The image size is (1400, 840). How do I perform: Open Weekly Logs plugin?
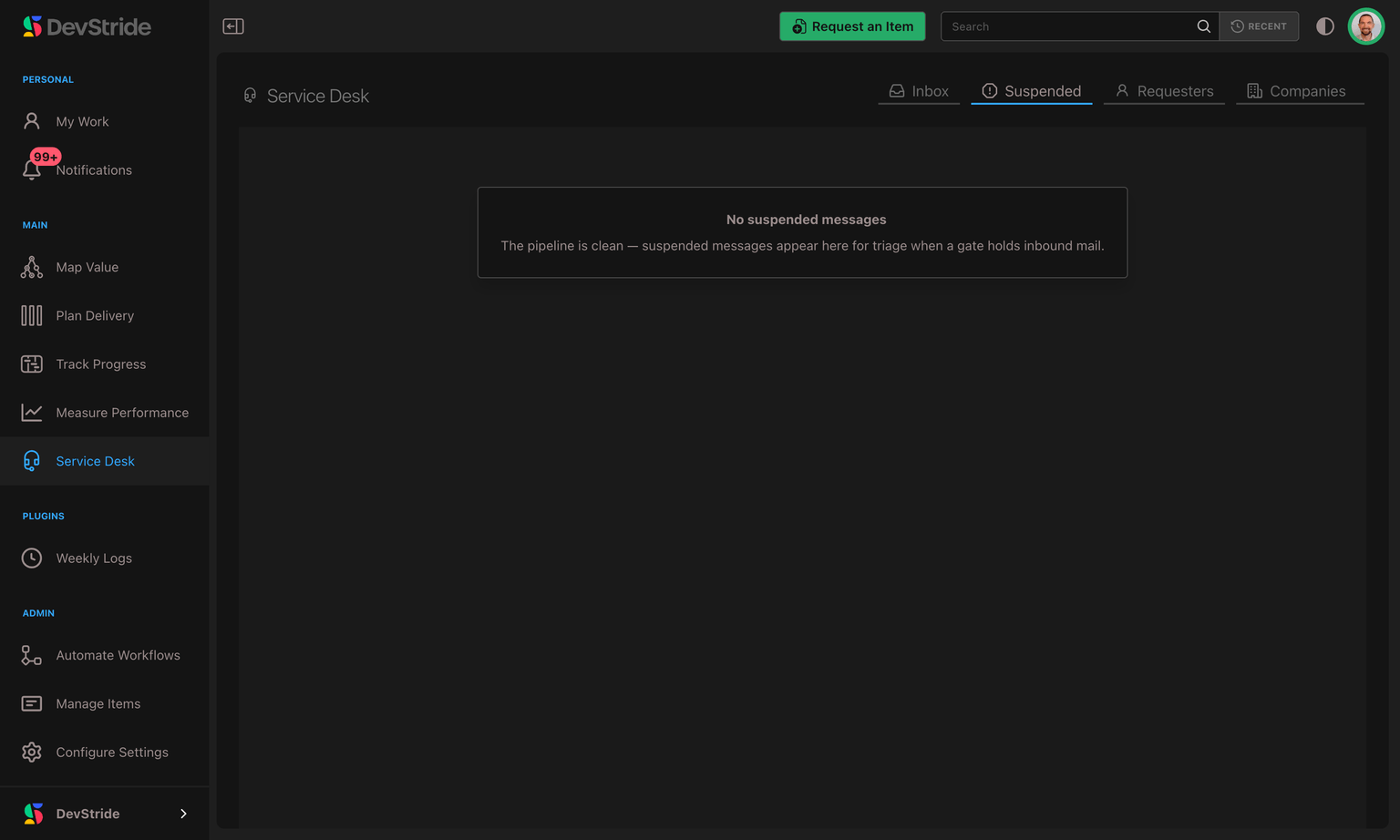tap(105, 558)
